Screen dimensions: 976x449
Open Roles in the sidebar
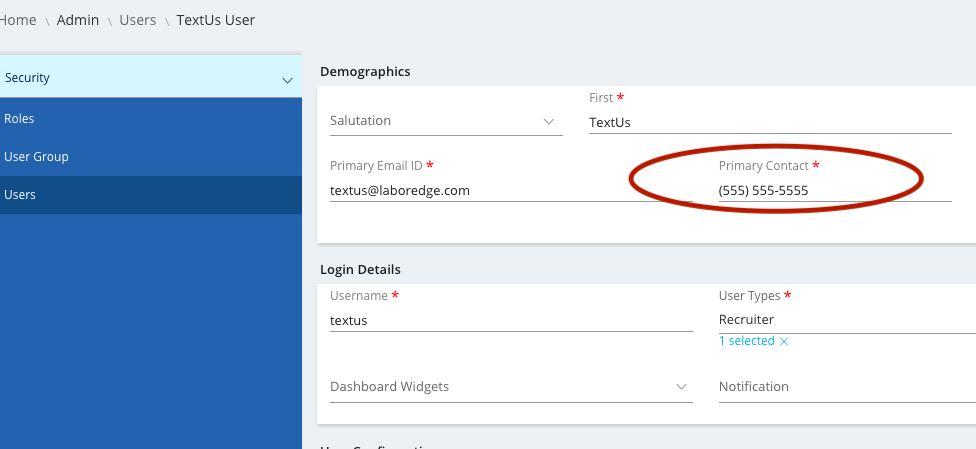click(x=20, y=119)
